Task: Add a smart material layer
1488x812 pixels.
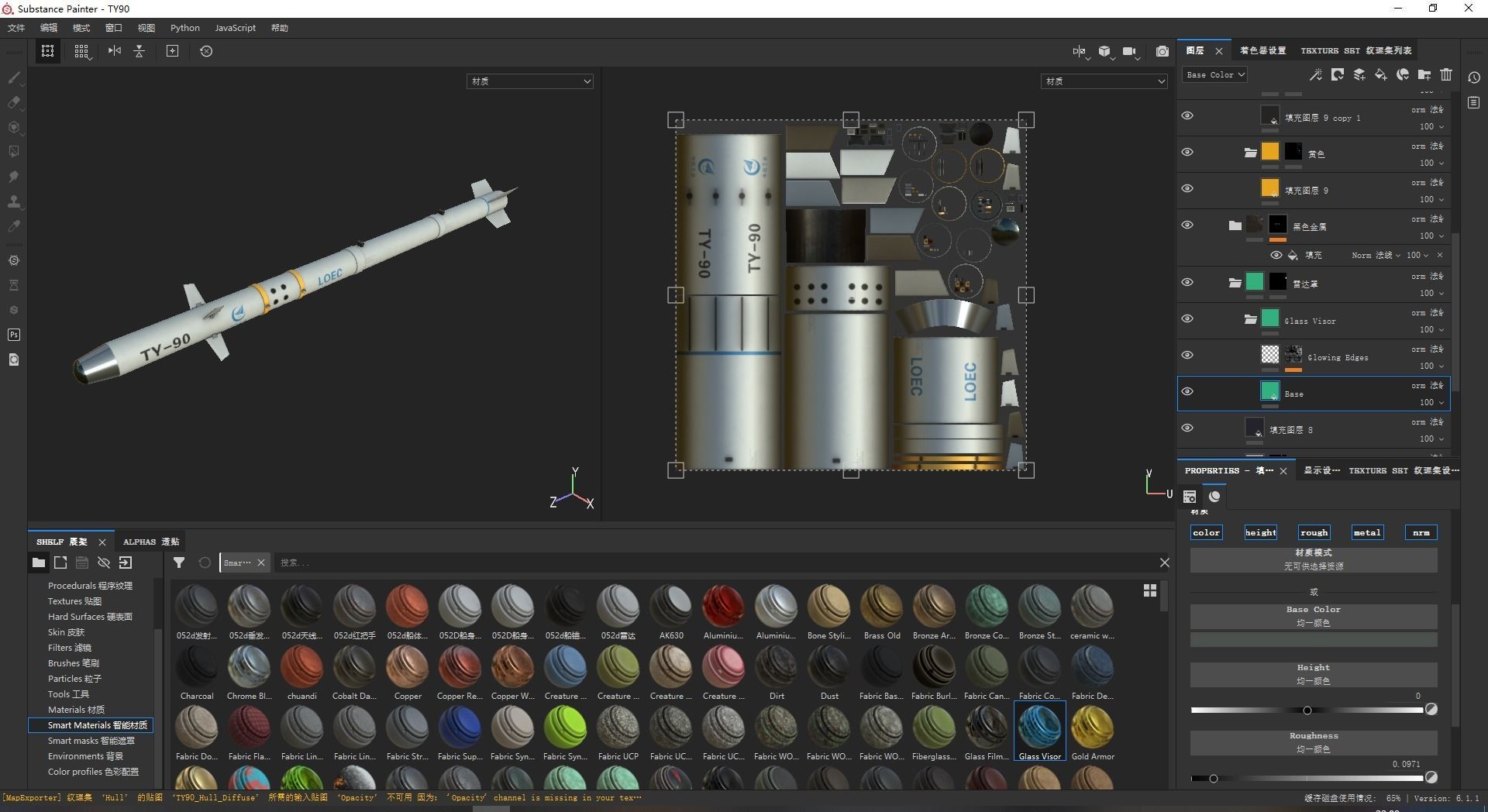Action: (x=1403, y=74)
